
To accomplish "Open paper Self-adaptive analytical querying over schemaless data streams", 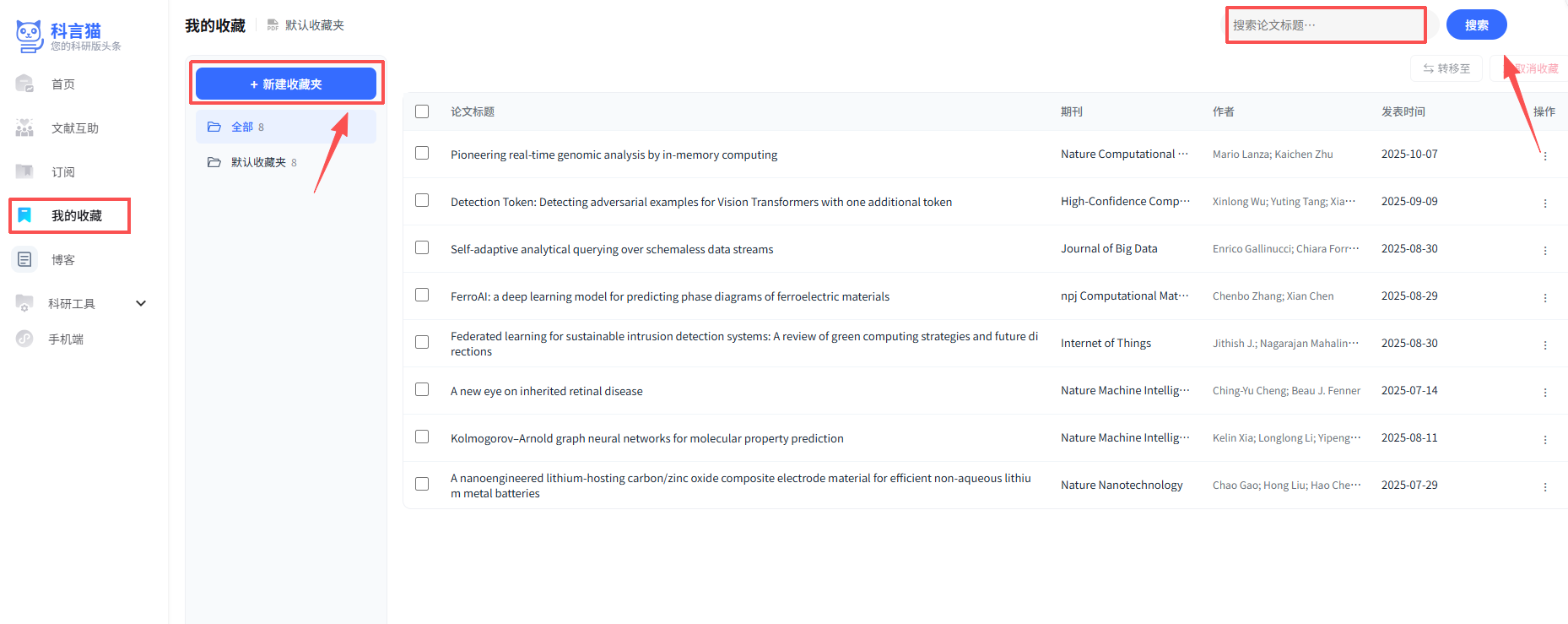I will click(612, 249).
